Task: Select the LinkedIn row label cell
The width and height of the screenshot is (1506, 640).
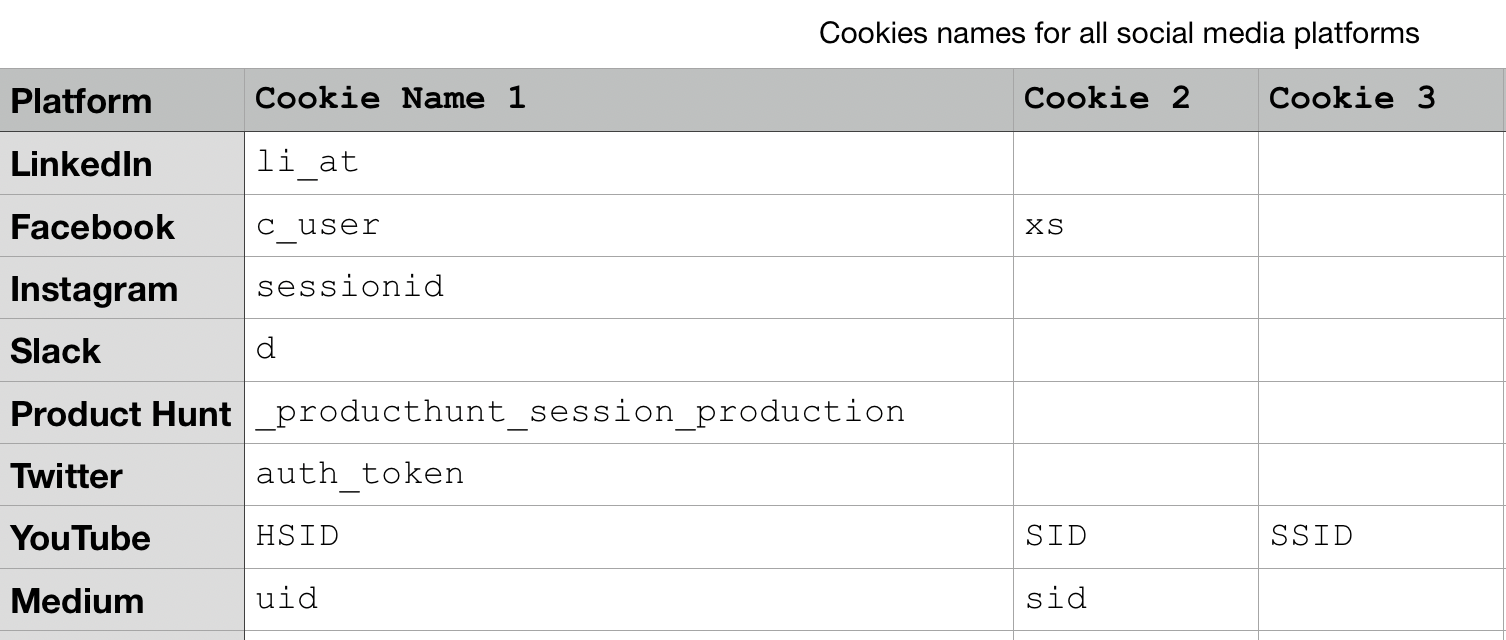Action: [x=81, y=164]
